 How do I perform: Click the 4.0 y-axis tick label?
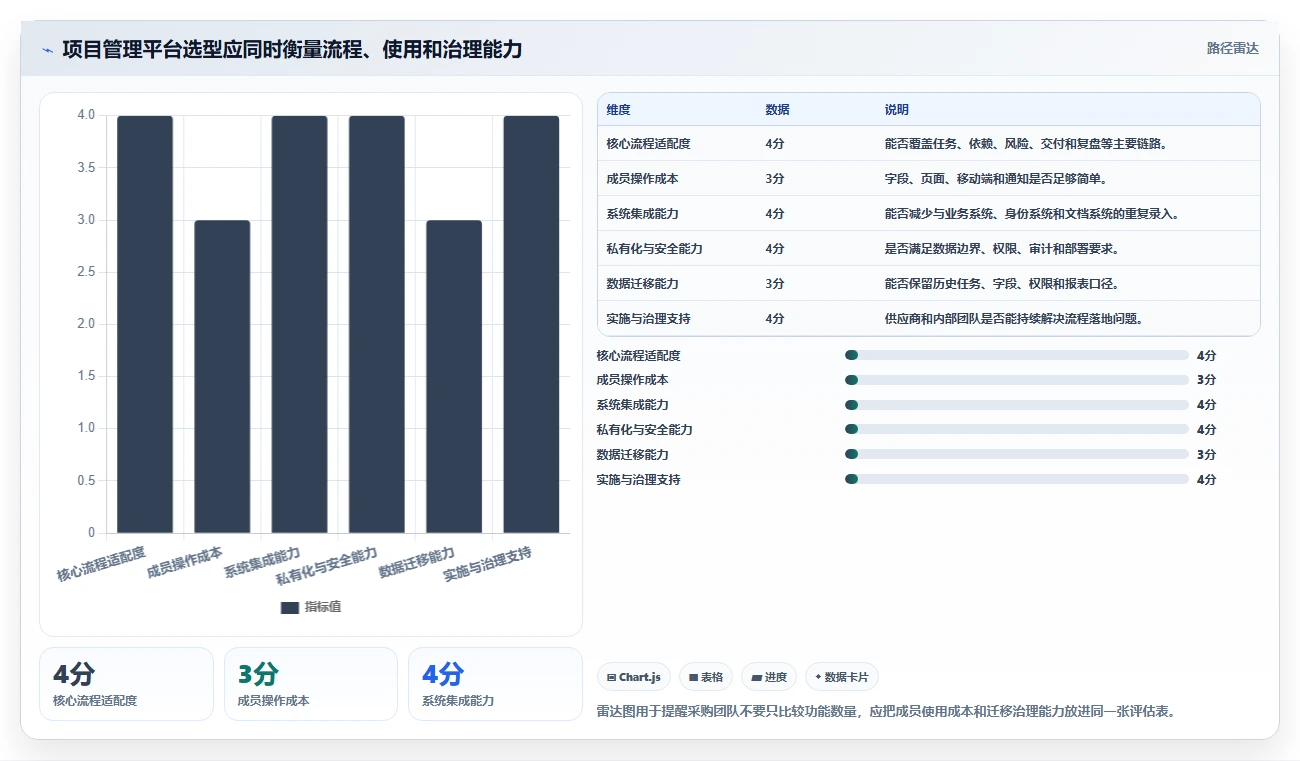[x=86, y=115]
